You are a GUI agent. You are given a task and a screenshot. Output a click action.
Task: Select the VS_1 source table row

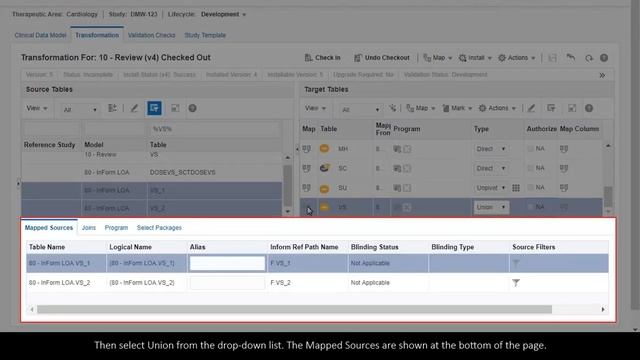pyautogui.click(x=152, y=190)
